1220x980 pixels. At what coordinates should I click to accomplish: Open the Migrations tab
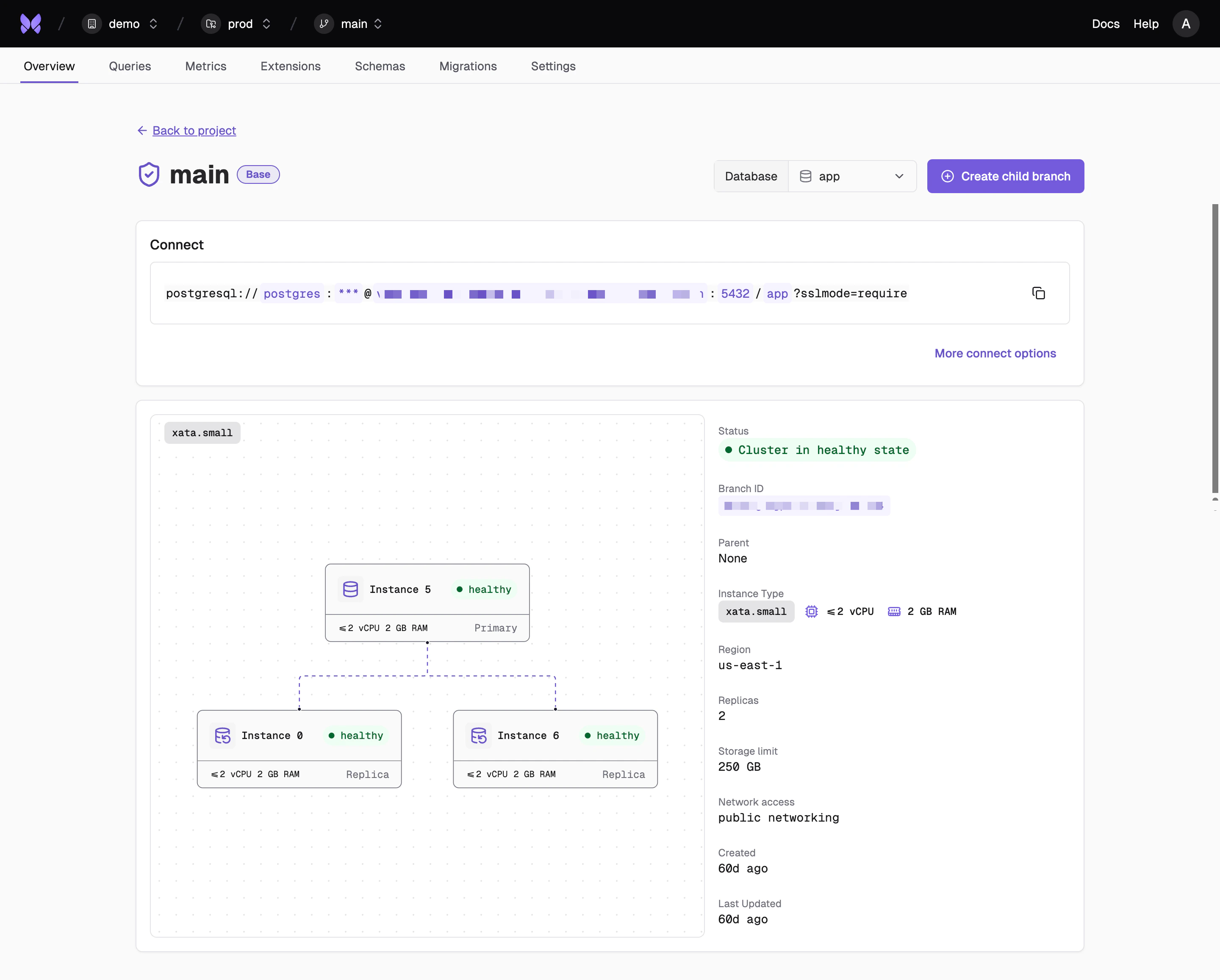click(x=468, y=66)
